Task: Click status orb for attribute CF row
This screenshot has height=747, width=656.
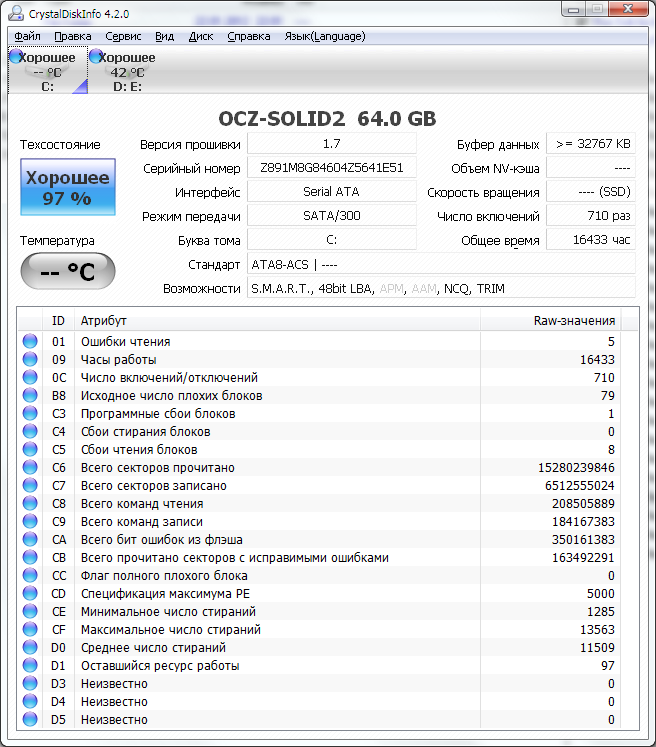Action: coord(30,629)
